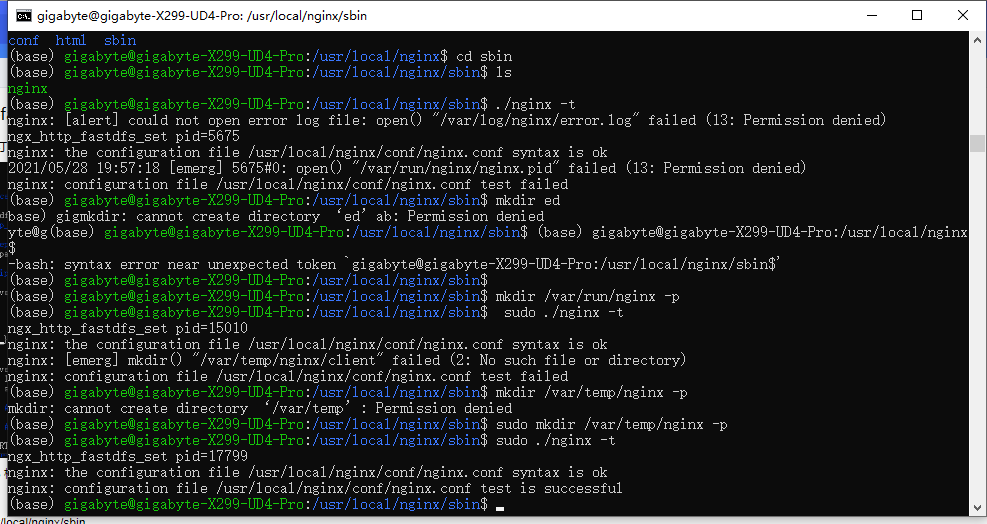Close the terminal window
This screenshot has width=987, height=524.
pos(962,16)
